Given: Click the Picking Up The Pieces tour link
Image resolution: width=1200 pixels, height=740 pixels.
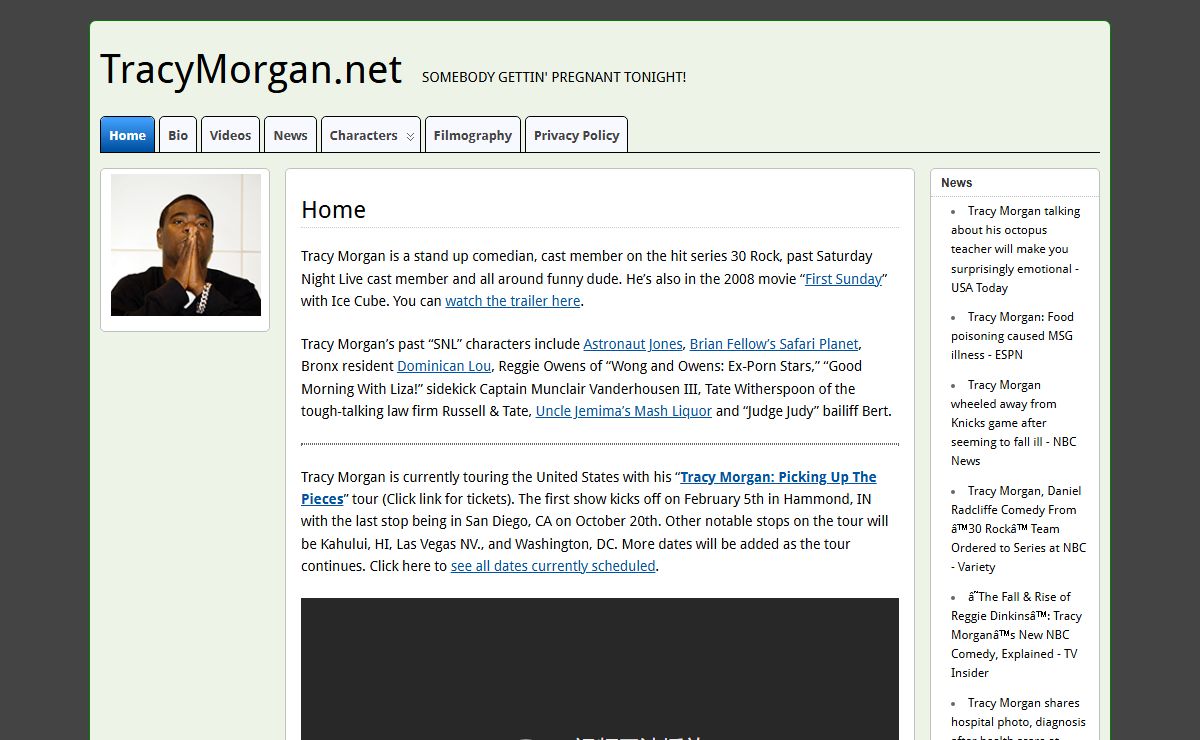Looking at the screenshot, I should pyautogui.click(x=589, y=488).
